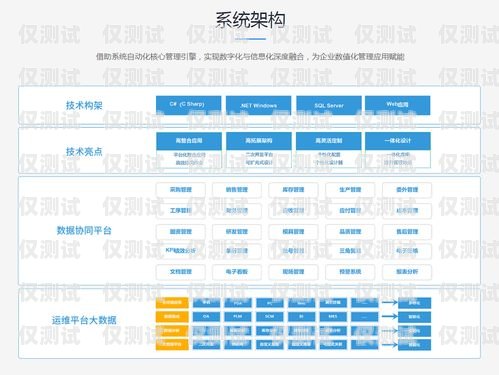Click the C# (C Sharp) box
499x375 pixels.
pyautogui.click(x=188, y=105)
